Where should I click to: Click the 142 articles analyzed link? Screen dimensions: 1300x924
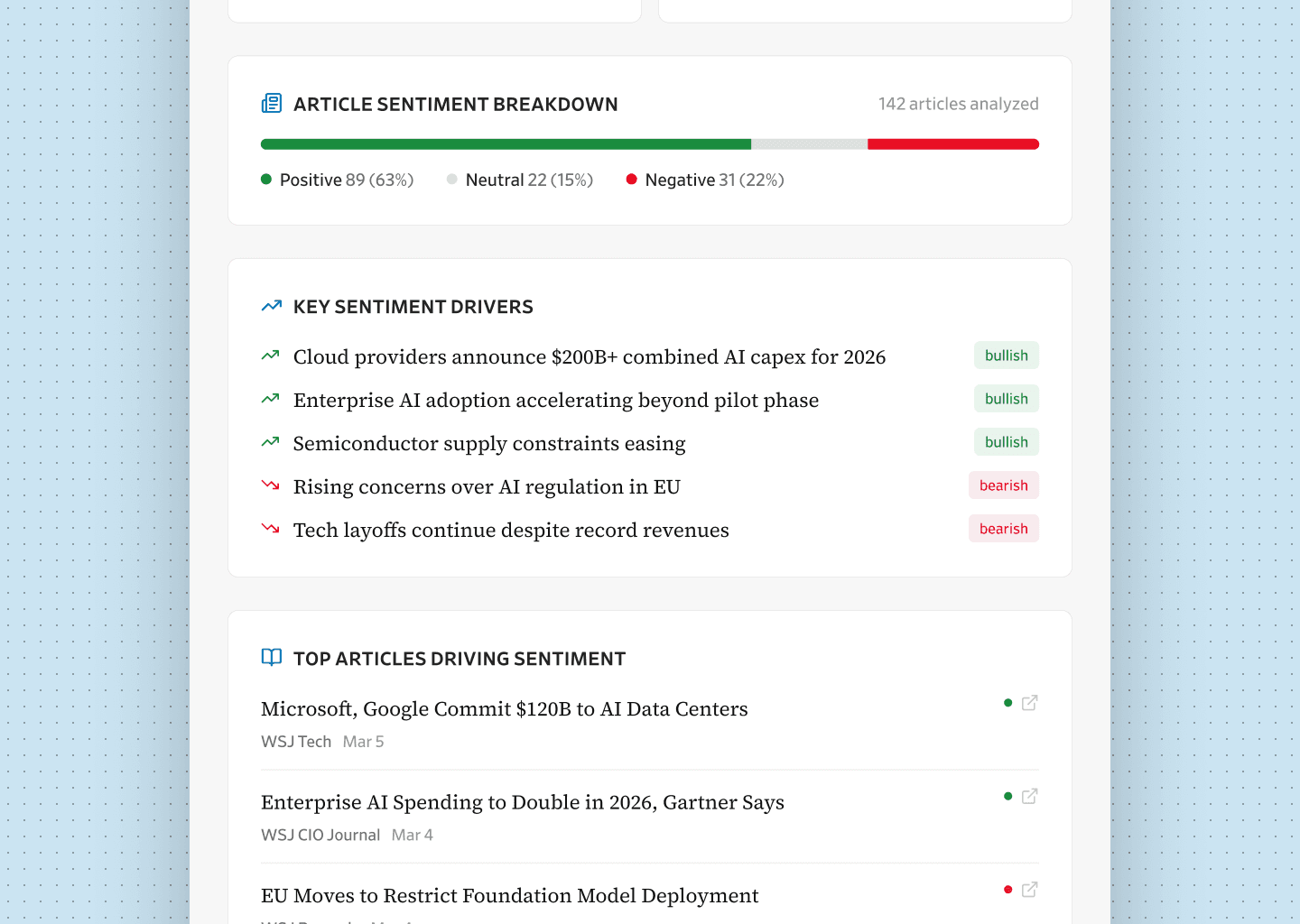(958, 104)
